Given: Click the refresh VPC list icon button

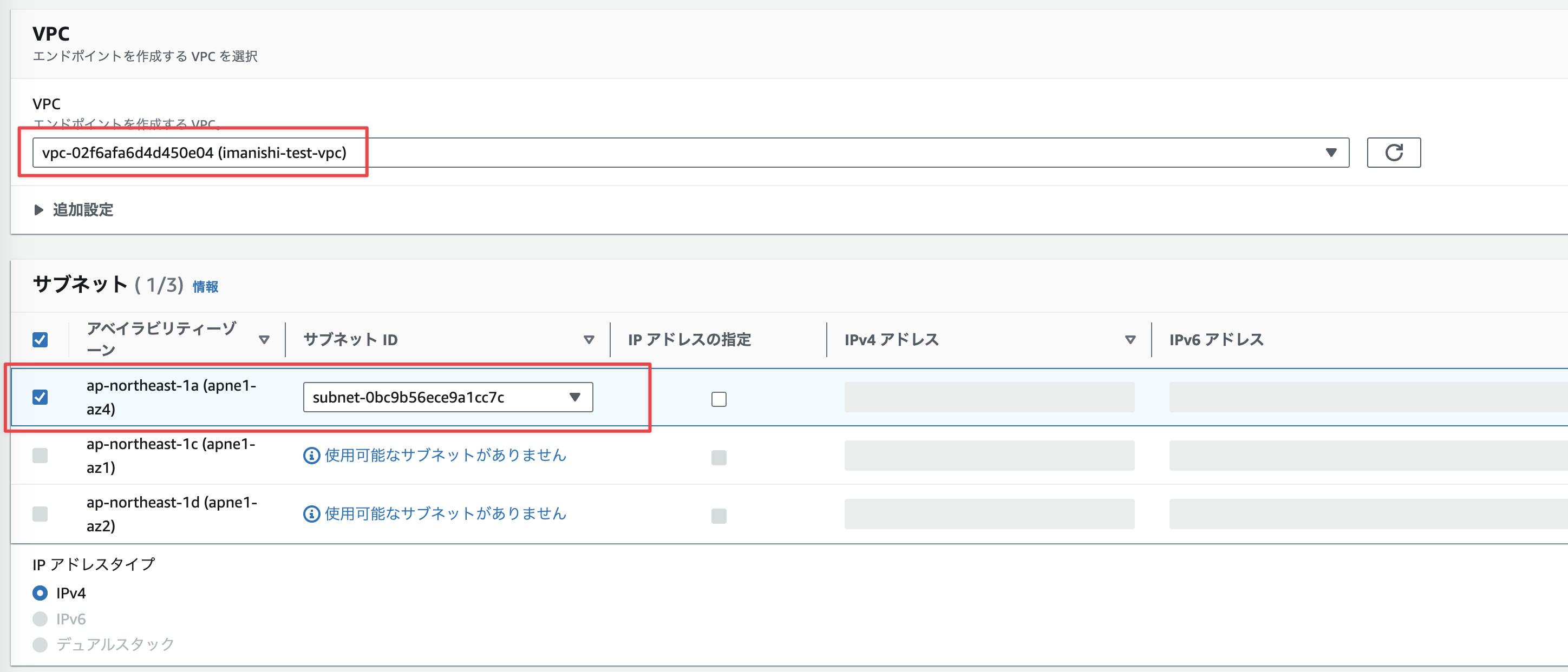Looking at the screenshot, I should [x=1393, y=152].
